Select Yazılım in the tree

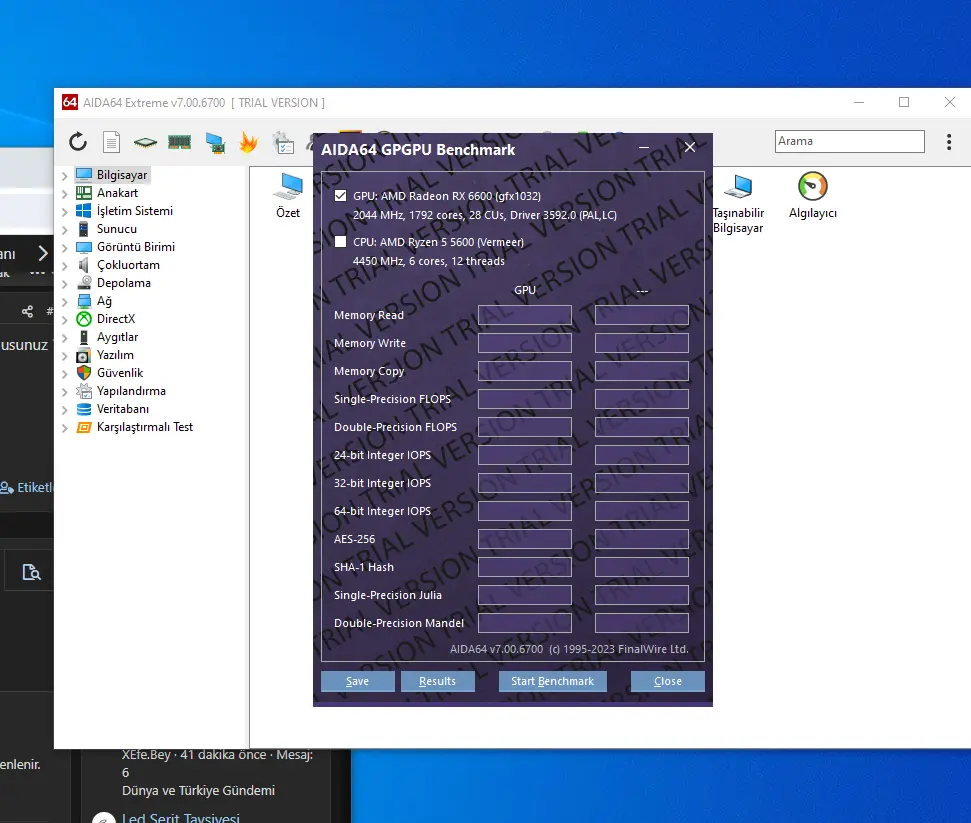pos(115,355)
